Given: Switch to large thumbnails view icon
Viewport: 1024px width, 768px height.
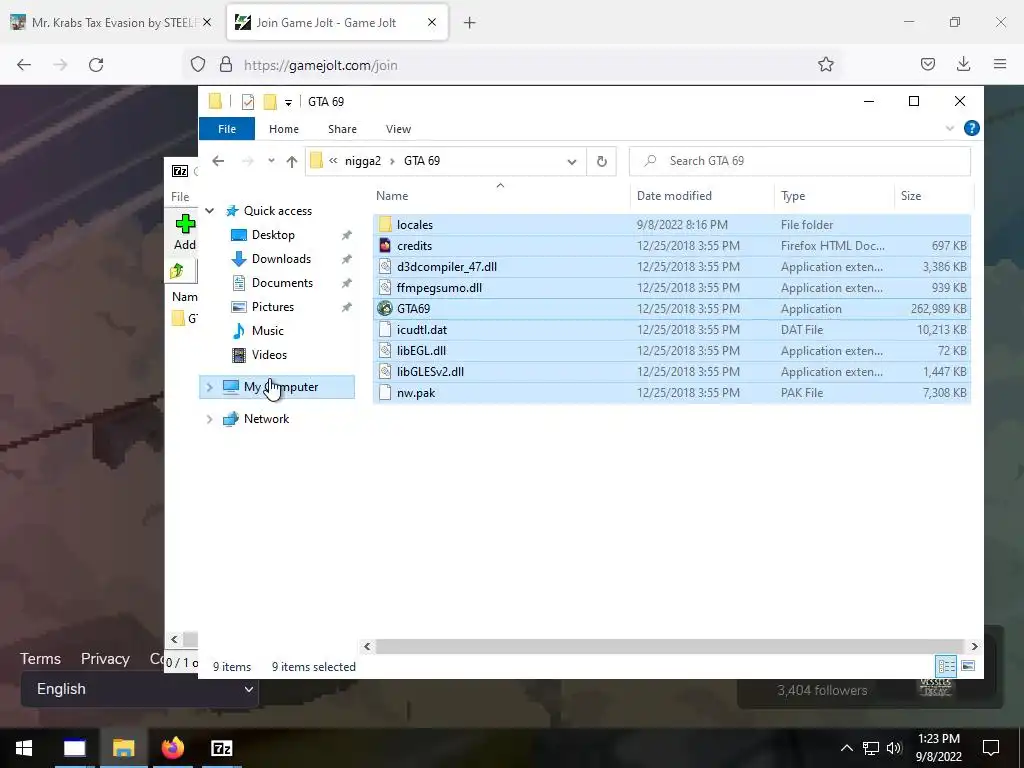Looking at the screenshot, I should tap(968, 666).
